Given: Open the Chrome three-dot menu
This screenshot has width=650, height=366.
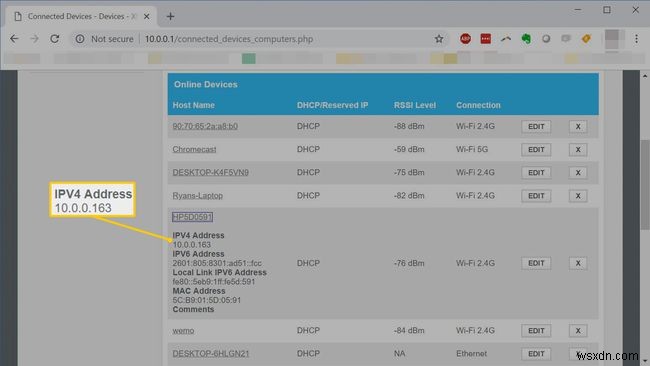Looking at the screenshot, I should click(636, 39).
